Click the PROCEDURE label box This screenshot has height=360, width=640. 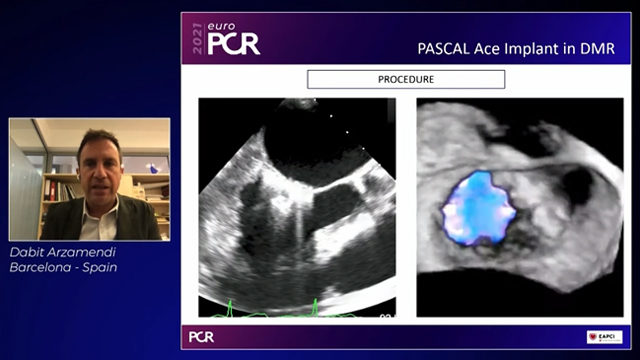click(x=406, y=79)
